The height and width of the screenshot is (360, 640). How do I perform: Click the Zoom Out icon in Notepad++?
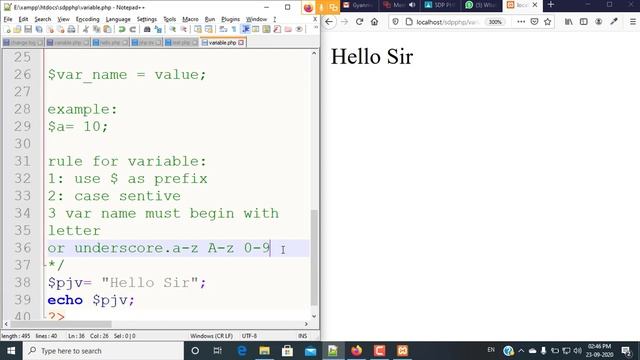[183, 29]
